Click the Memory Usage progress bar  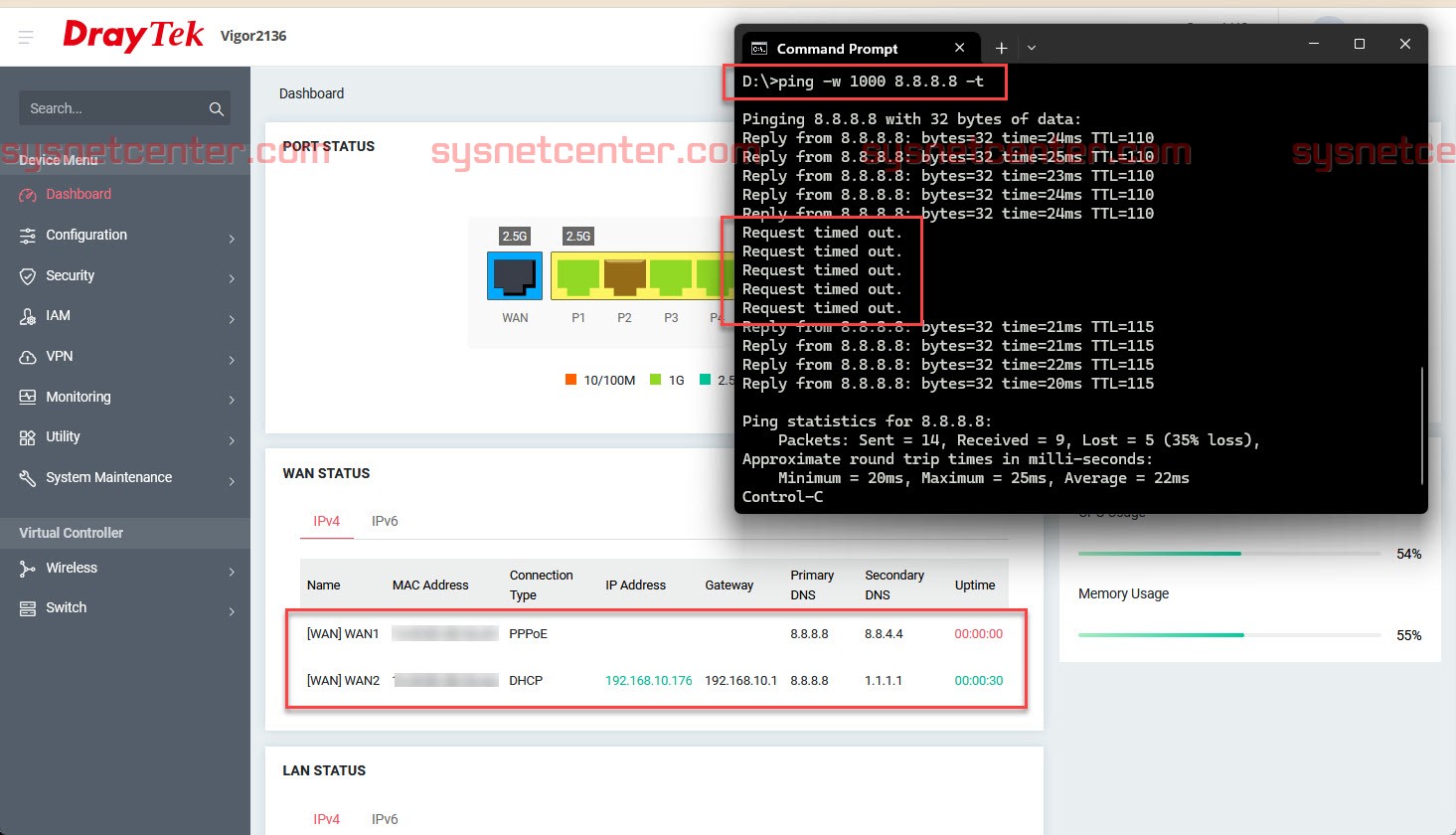[1229, 635]
